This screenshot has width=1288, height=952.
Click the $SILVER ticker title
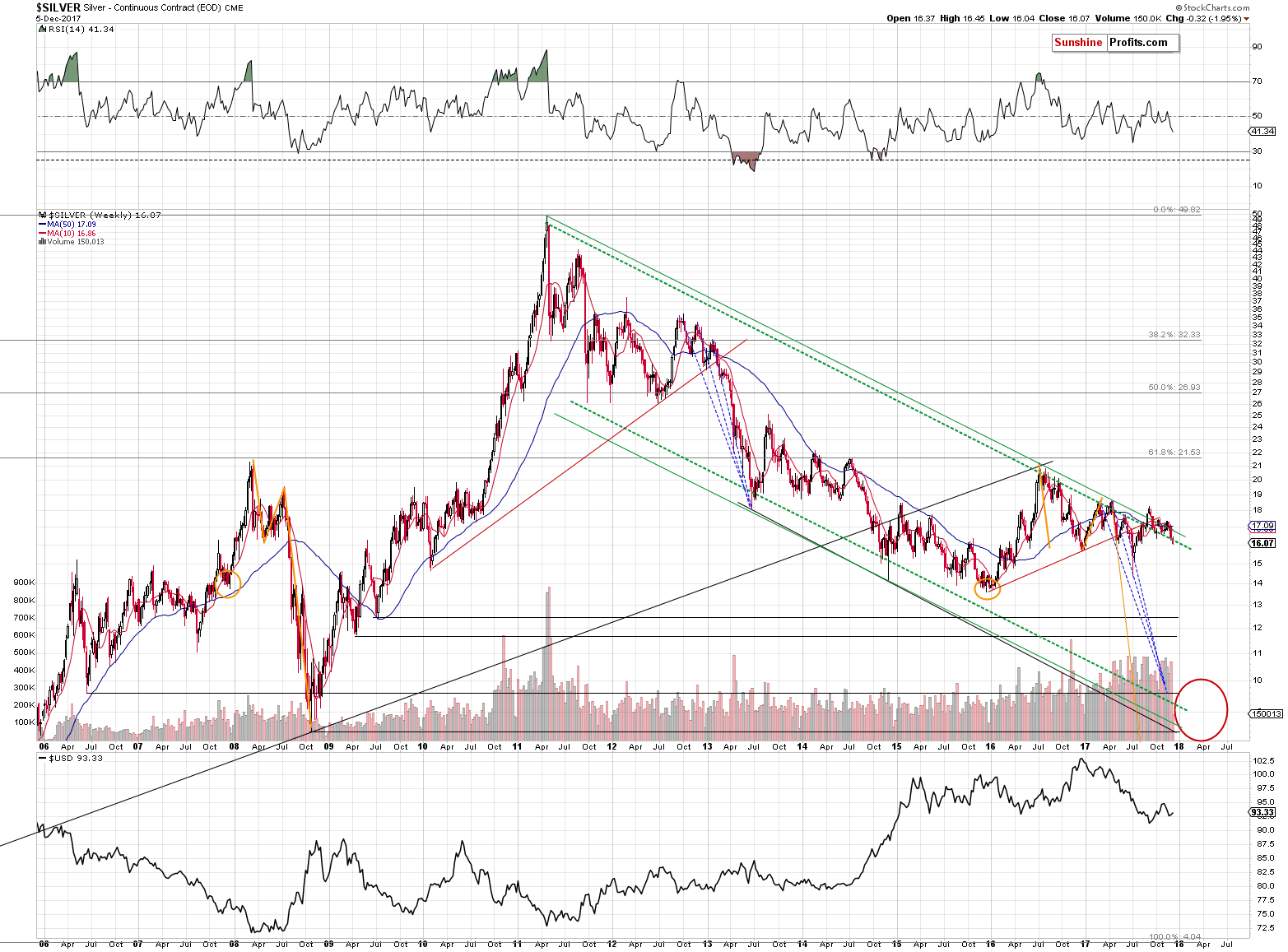click(58, 7)
